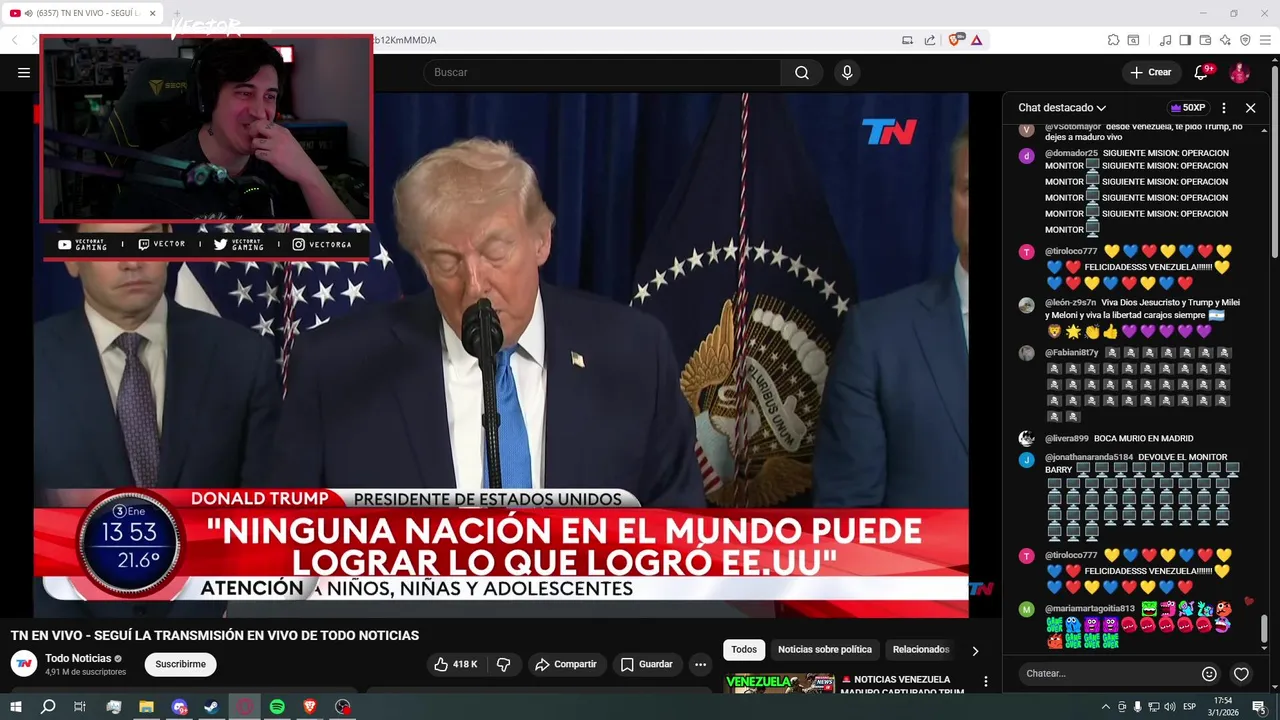Screen dimensions: 1280x720
Task: Click the Suscribirme button
Action: 180,664
